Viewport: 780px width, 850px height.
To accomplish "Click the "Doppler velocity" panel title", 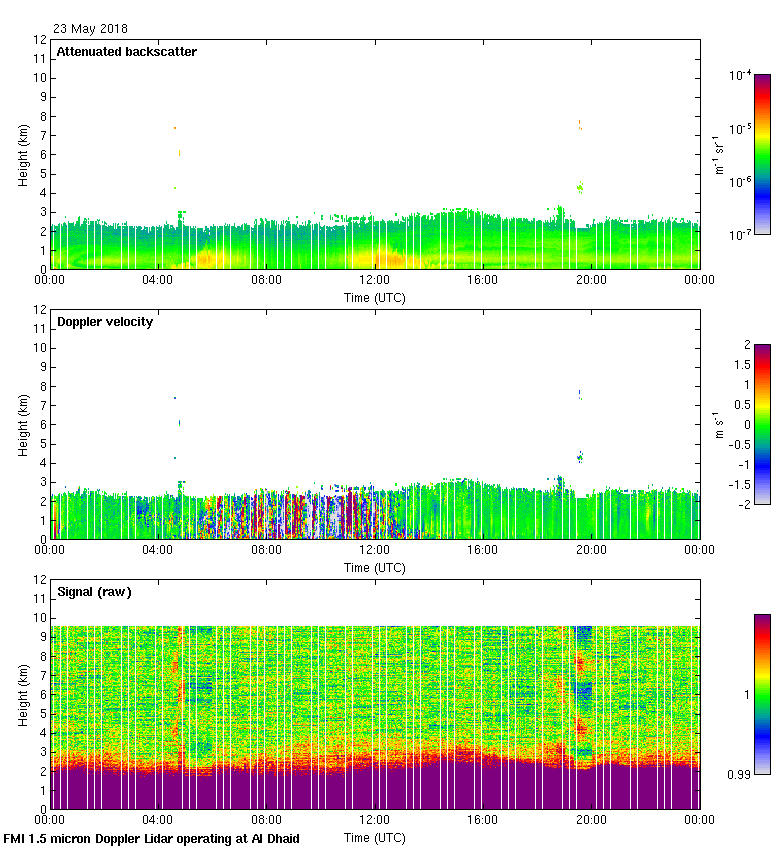I will click(x=104, y=322).
